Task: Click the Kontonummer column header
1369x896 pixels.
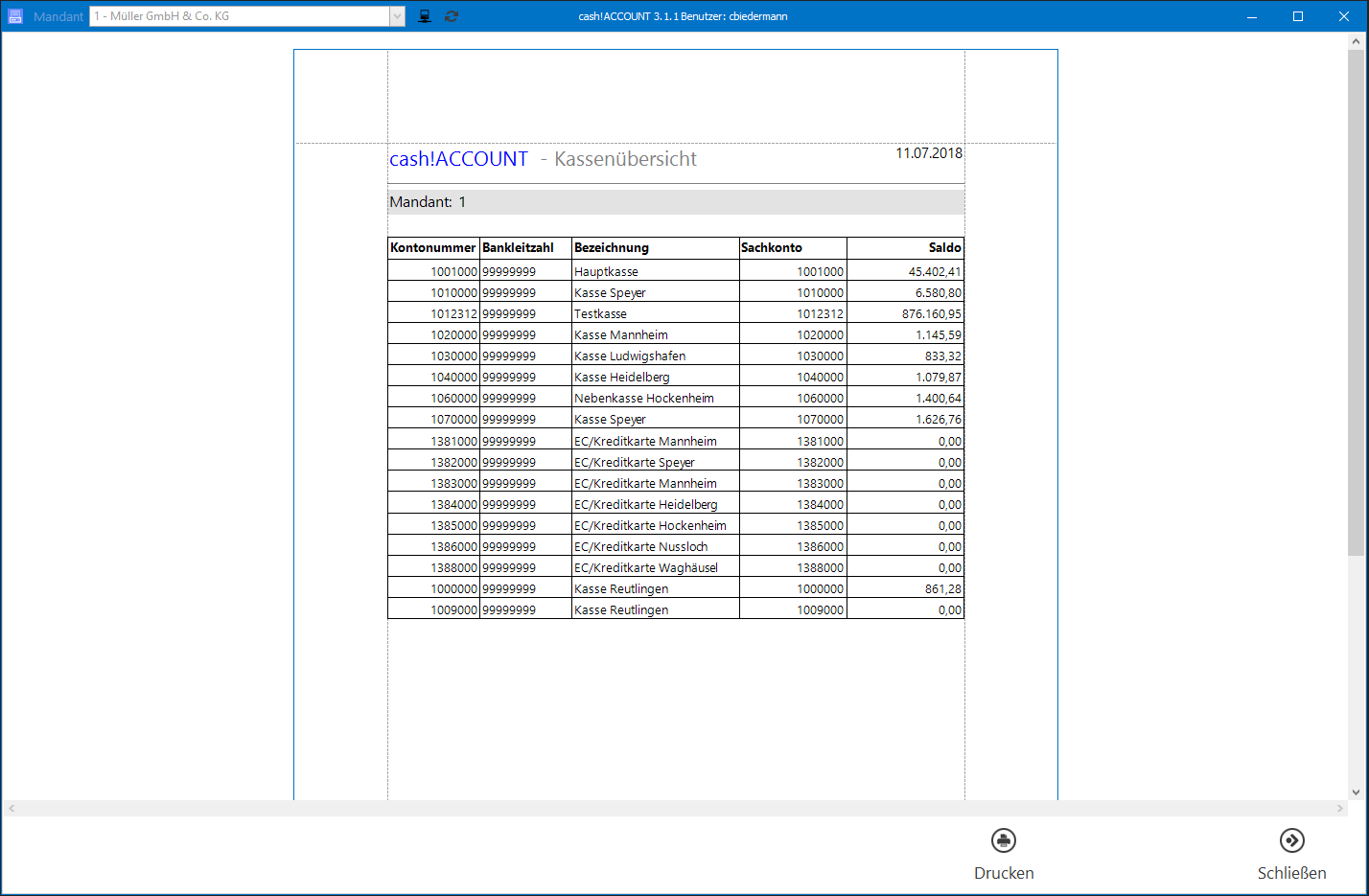Action: point(433,248)
